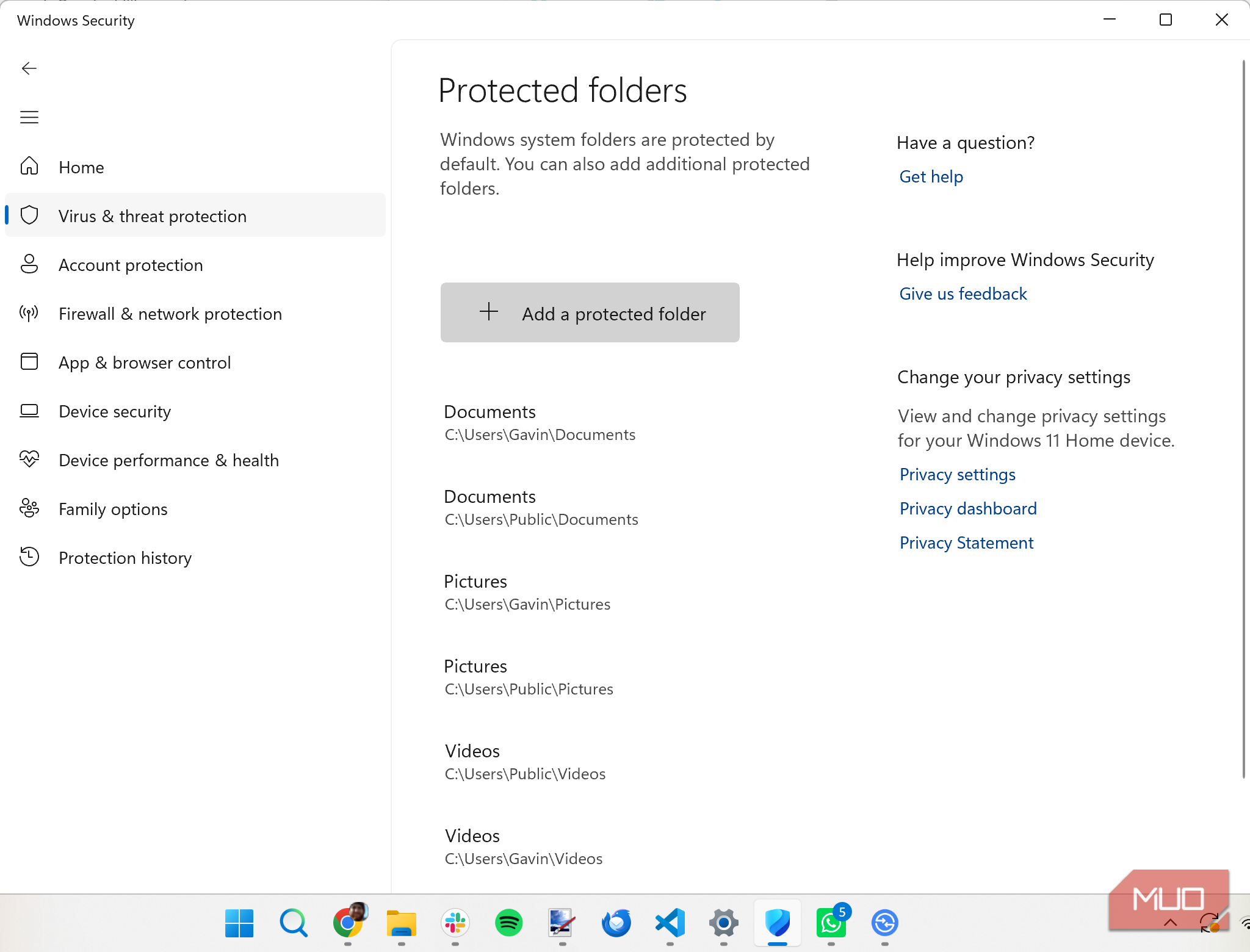The image size is (1250, 952).
Task: Open Family options section
Action: click(195, 508)
